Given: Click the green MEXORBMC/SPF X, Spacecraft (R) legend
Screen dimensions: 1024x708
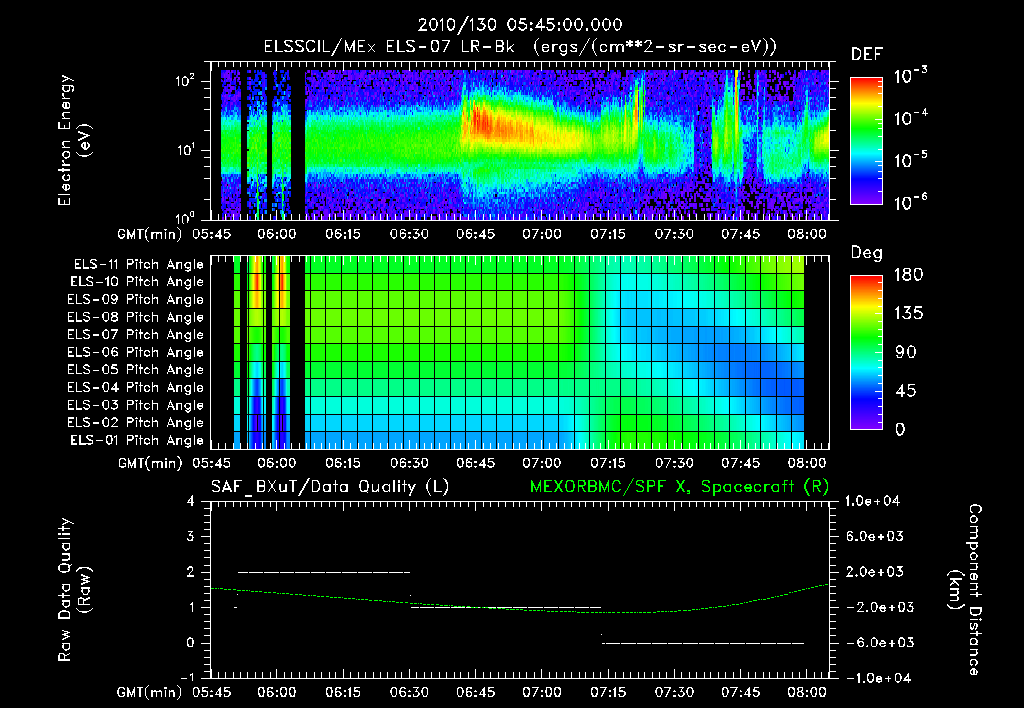Looking at the screenshot, I should tap(679, 487).
